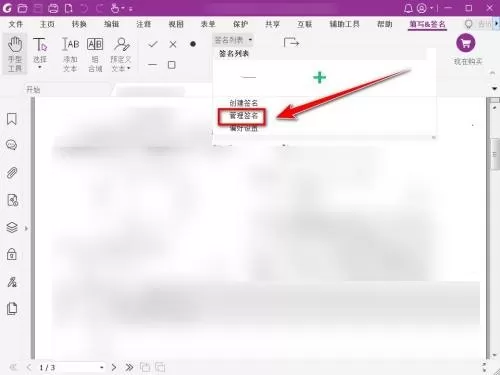Choose Create Signature (创建签名)
The image size is (500, 375).
(x=244, y=103)
